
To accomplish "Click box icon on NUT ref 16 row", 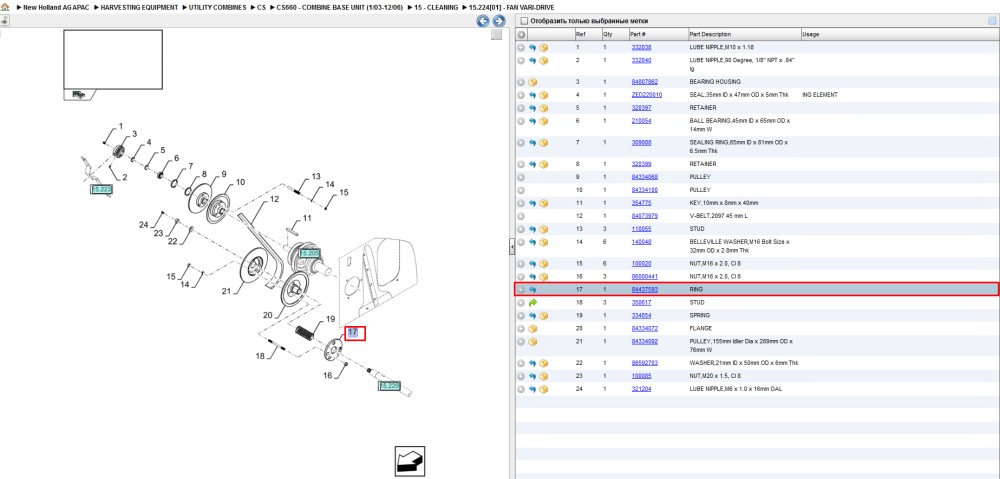I will [x=543, y=277].
